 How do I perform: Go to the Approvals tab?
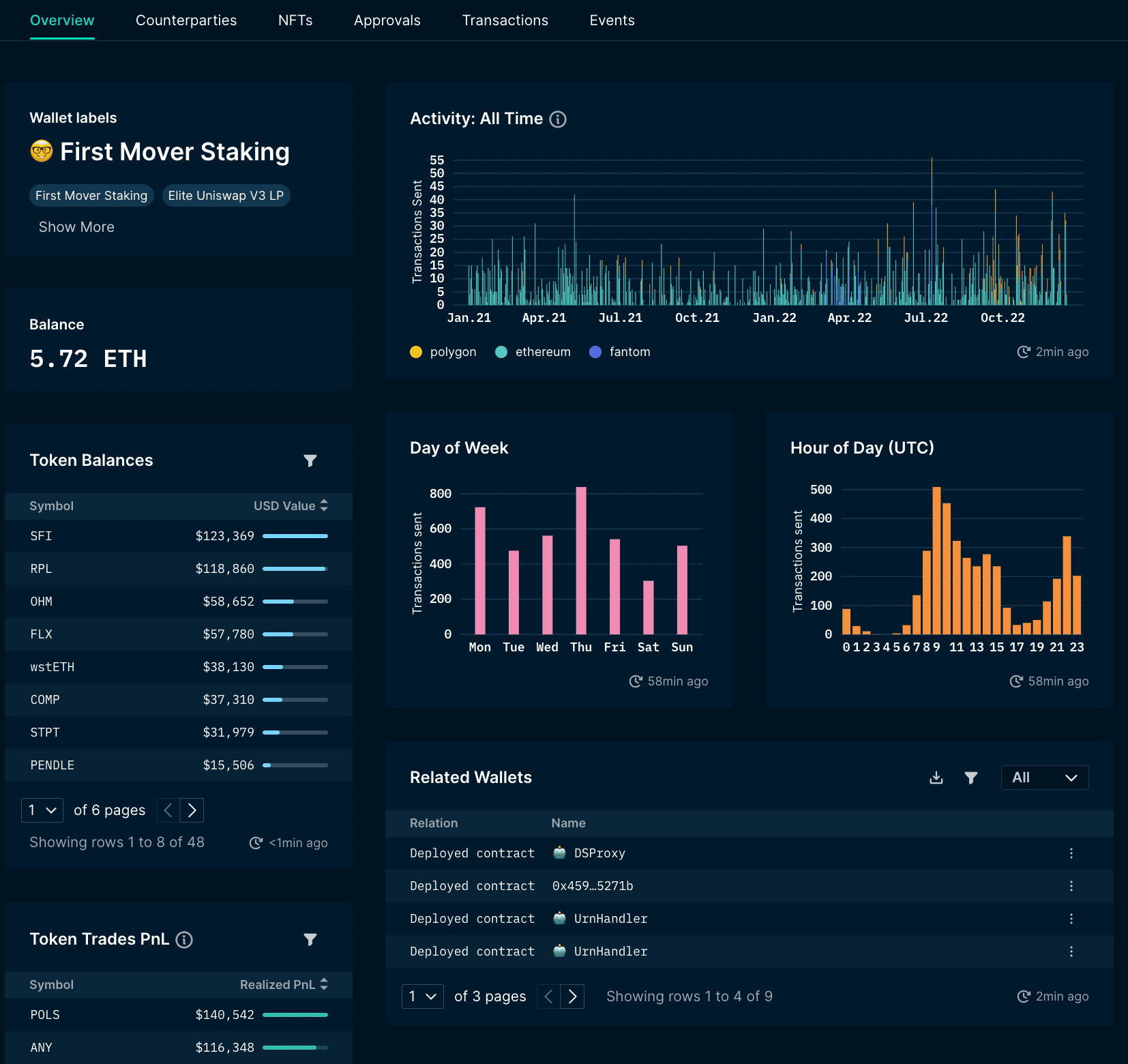pyautogui.click(x=387, y=20)
